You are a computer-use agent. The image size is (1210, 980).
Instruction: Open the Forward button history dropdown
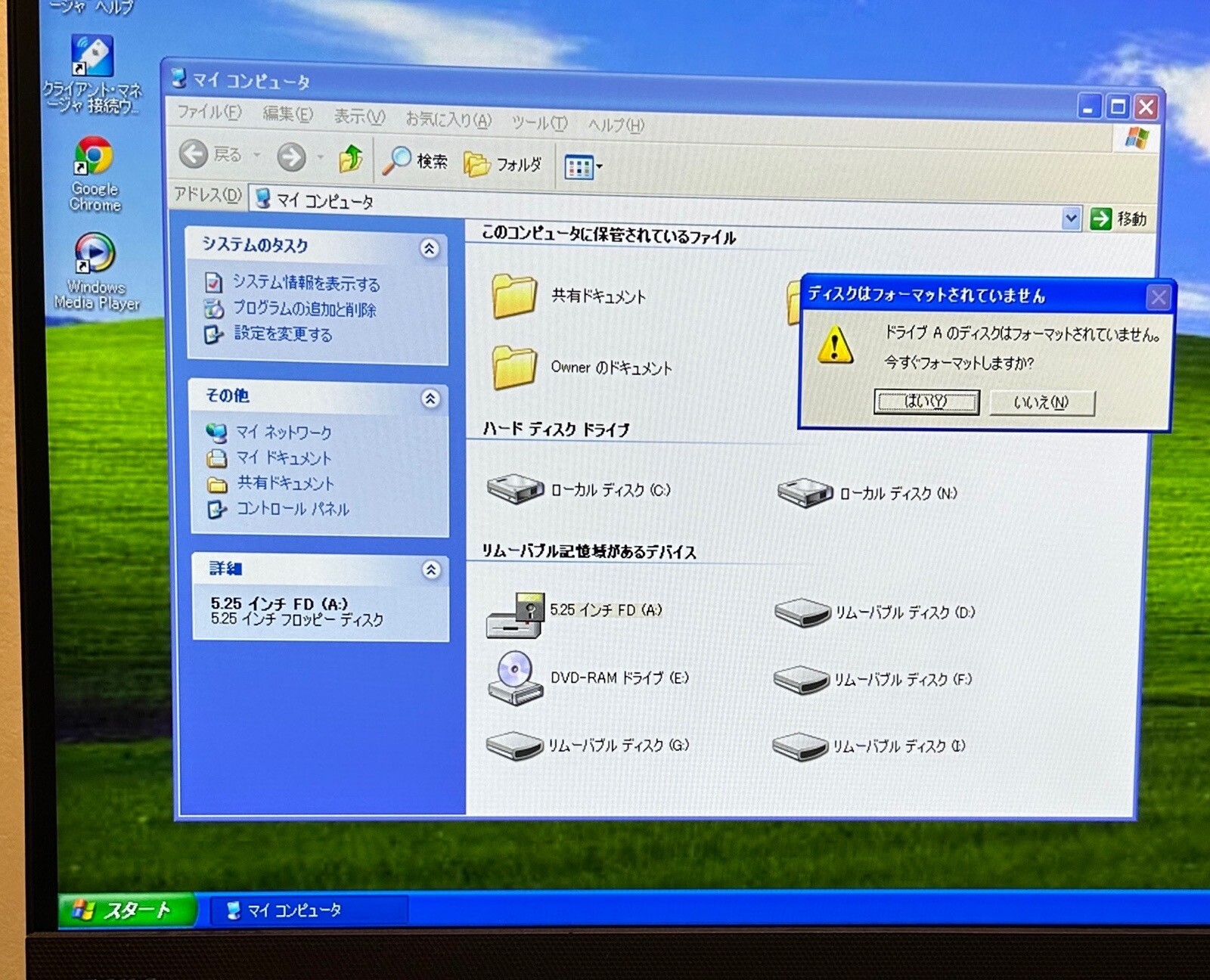coord(320,157)
